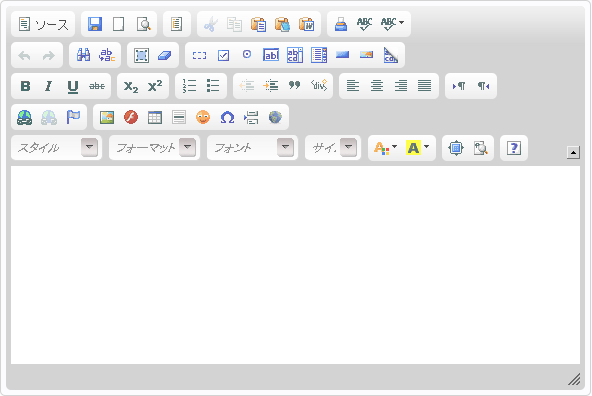Insert a table using the table icon
592x396 pixels.
(155, 117)
